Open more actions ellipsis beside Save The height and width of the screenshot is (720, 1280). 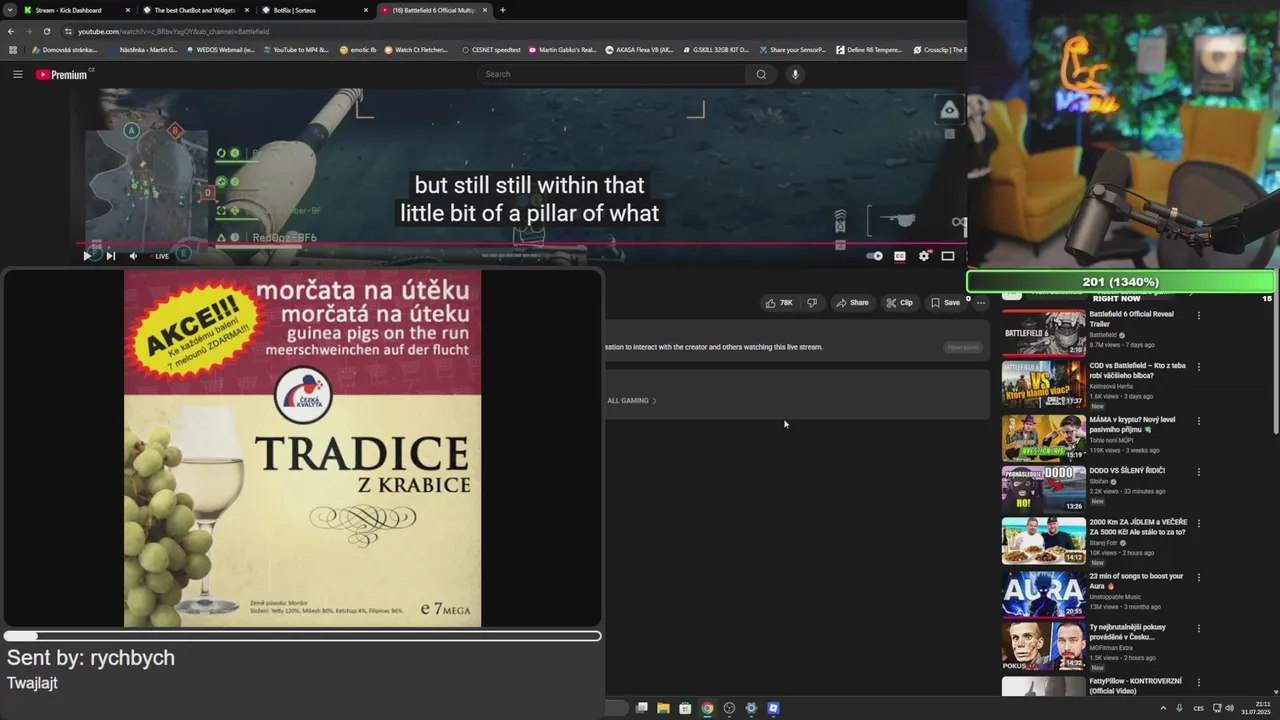point(981,303)
